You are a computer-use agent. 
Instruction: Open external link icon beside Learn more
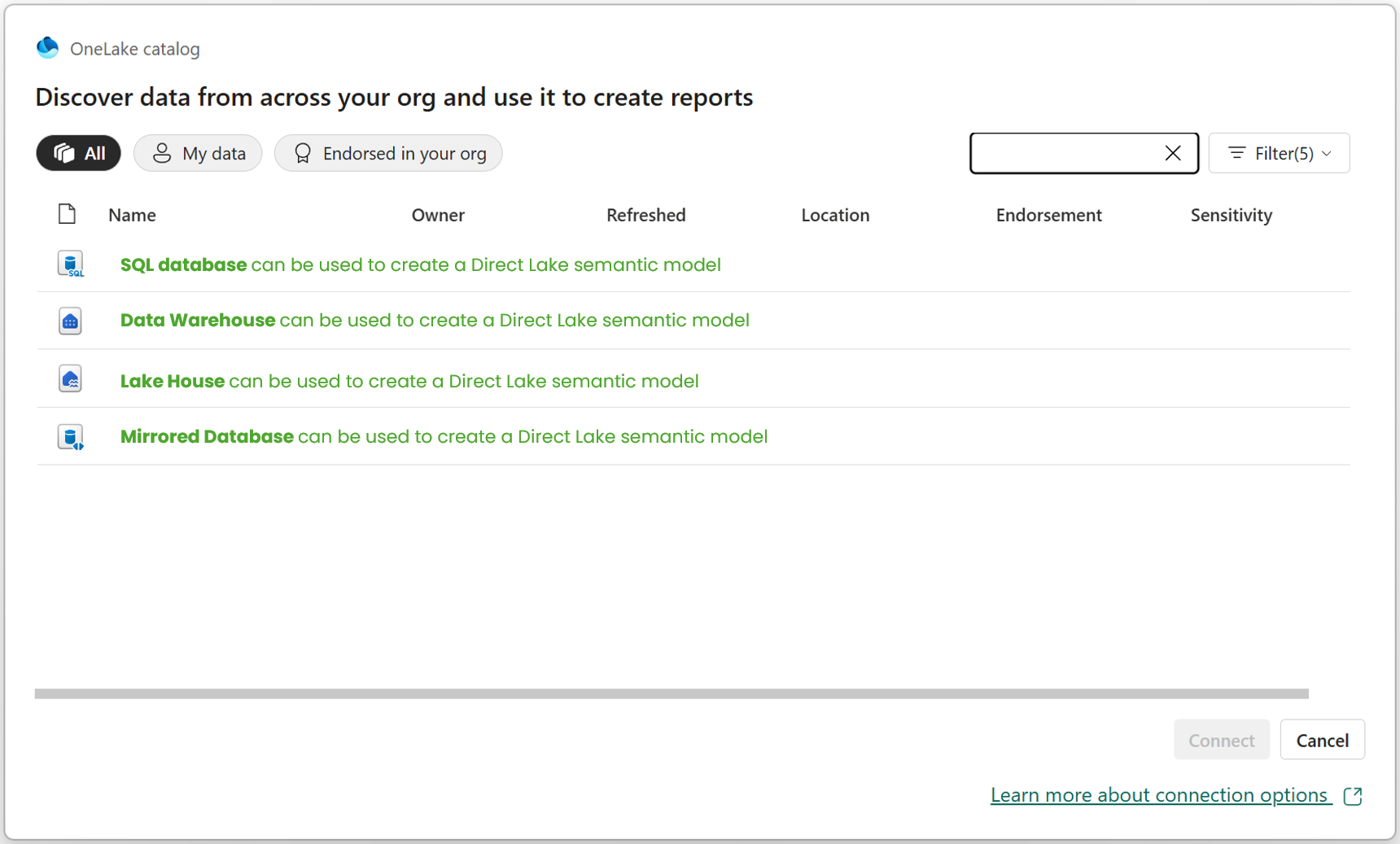click(1353, 796)
